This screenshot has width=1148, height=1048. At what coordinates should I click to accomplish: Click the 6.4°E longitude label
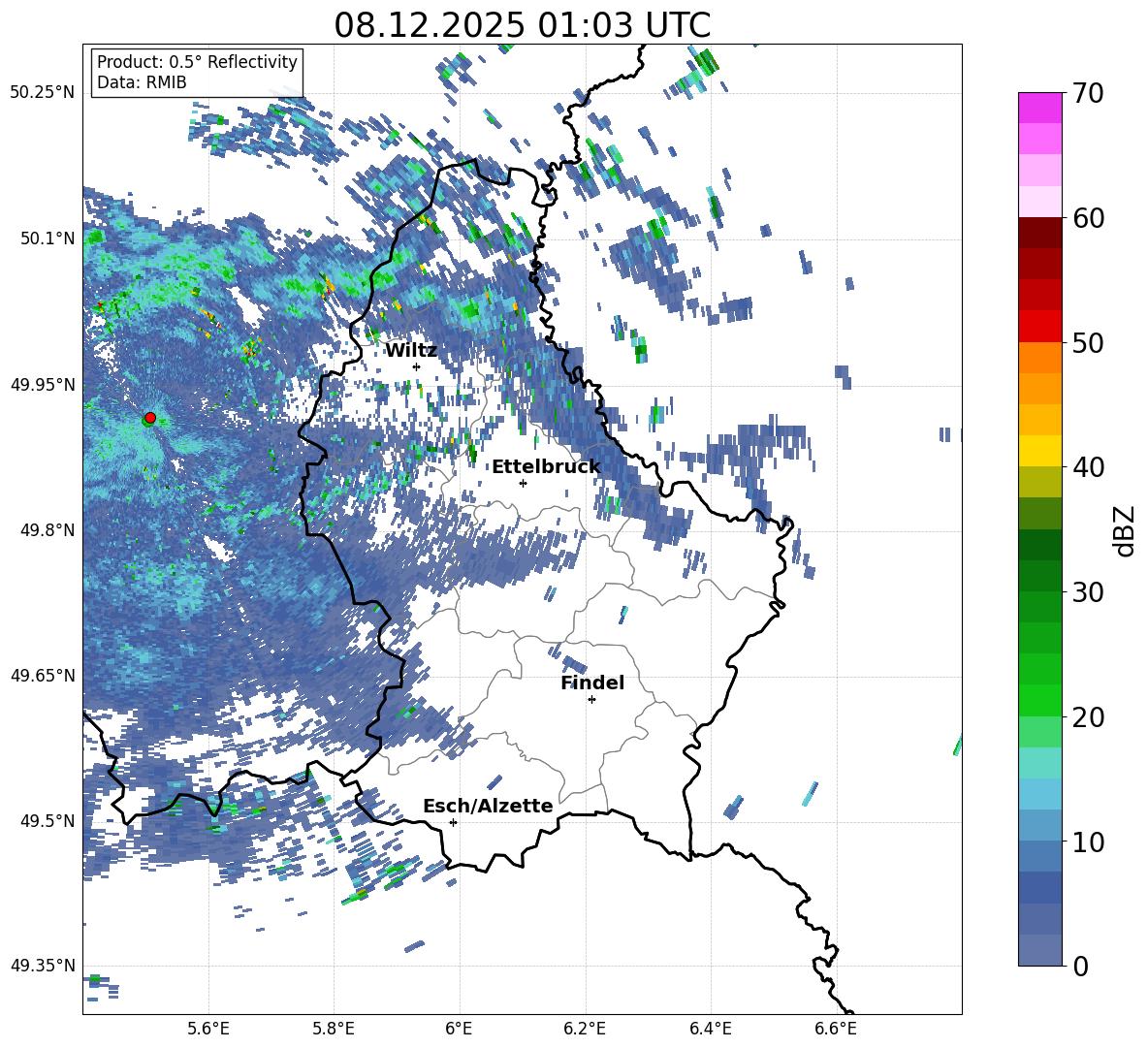click(710, 1029)
